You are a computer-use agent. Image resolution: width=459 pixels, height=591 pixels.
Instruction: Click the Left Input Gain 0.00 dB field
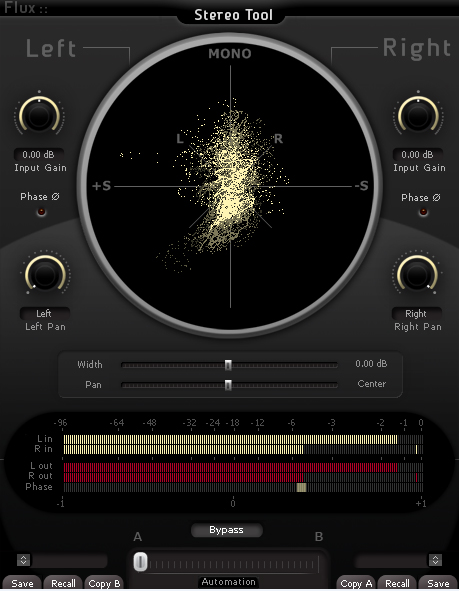(x=38, y=155)
